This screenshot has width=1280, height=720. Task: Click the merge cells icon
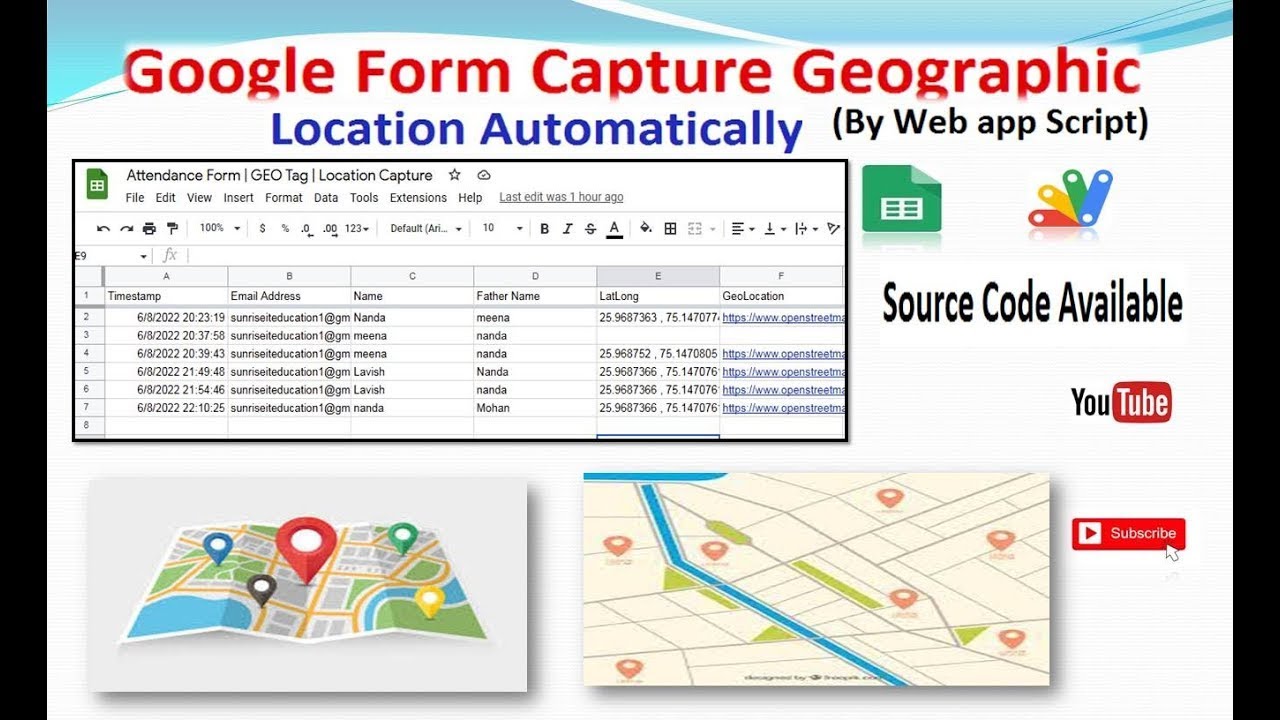[695, 229]
